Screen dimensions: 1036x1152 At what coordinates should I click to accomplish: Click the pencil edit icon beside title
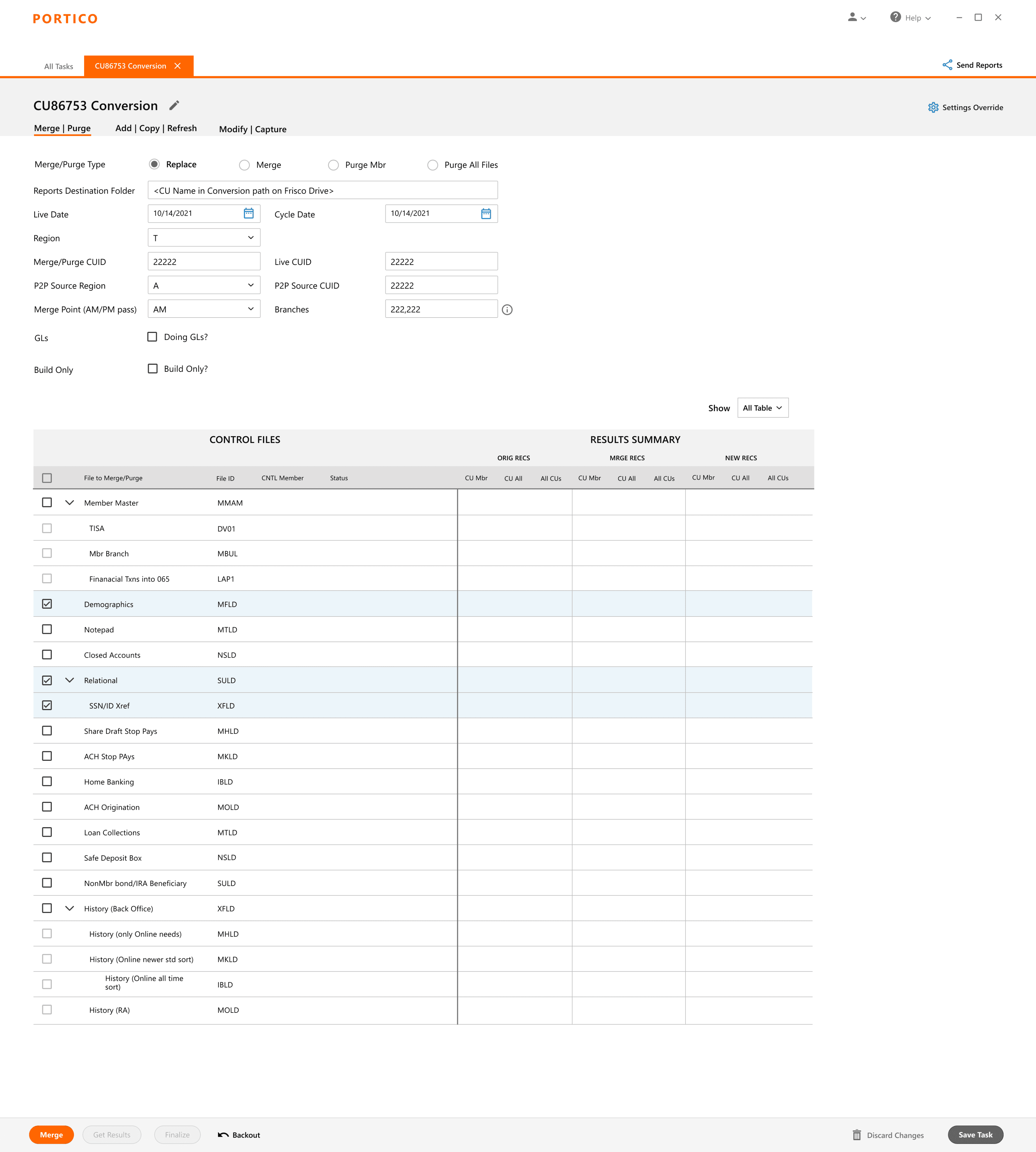pos(174,105)
